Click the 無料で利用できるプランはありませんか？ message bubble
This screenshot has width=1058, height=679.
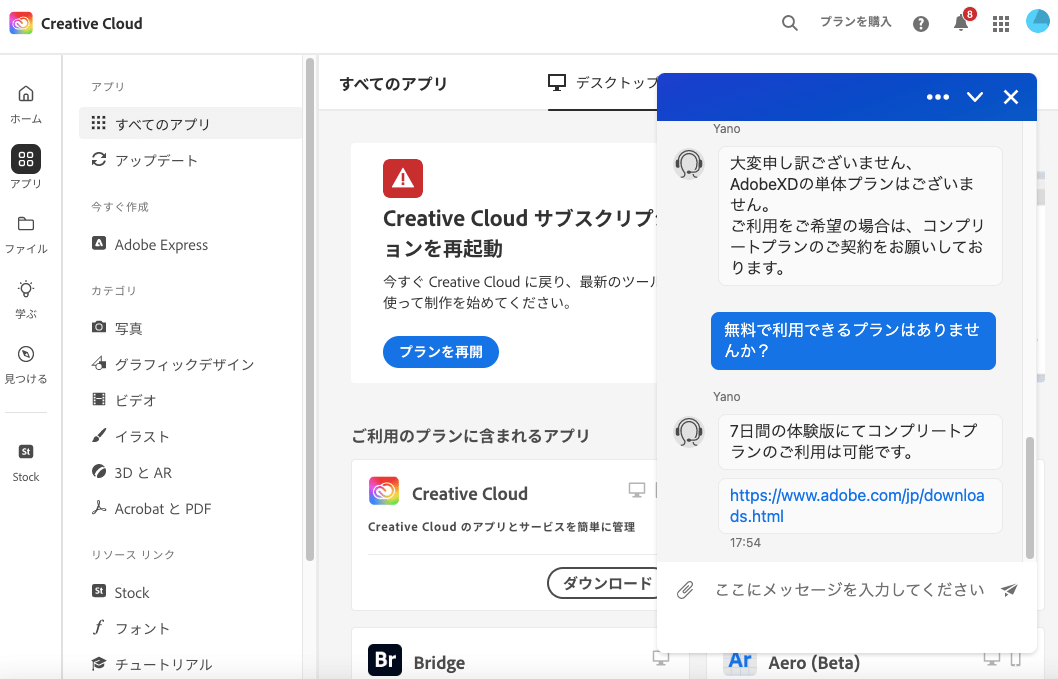pos(853,341)
